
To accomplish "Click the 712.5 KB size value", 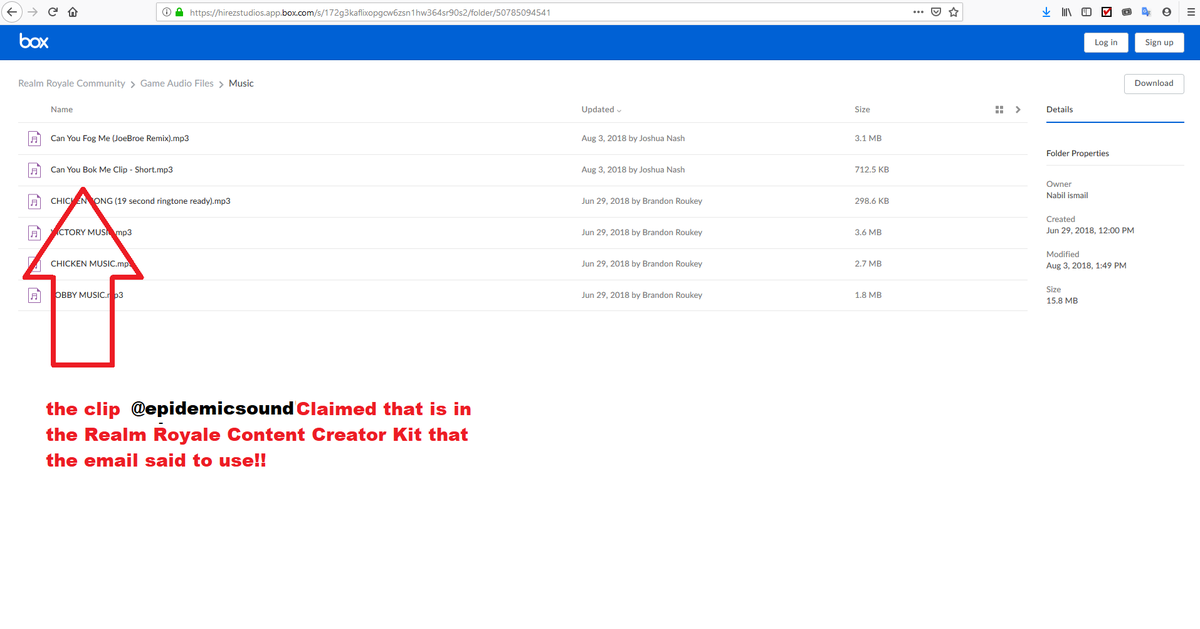I will 873,170.
